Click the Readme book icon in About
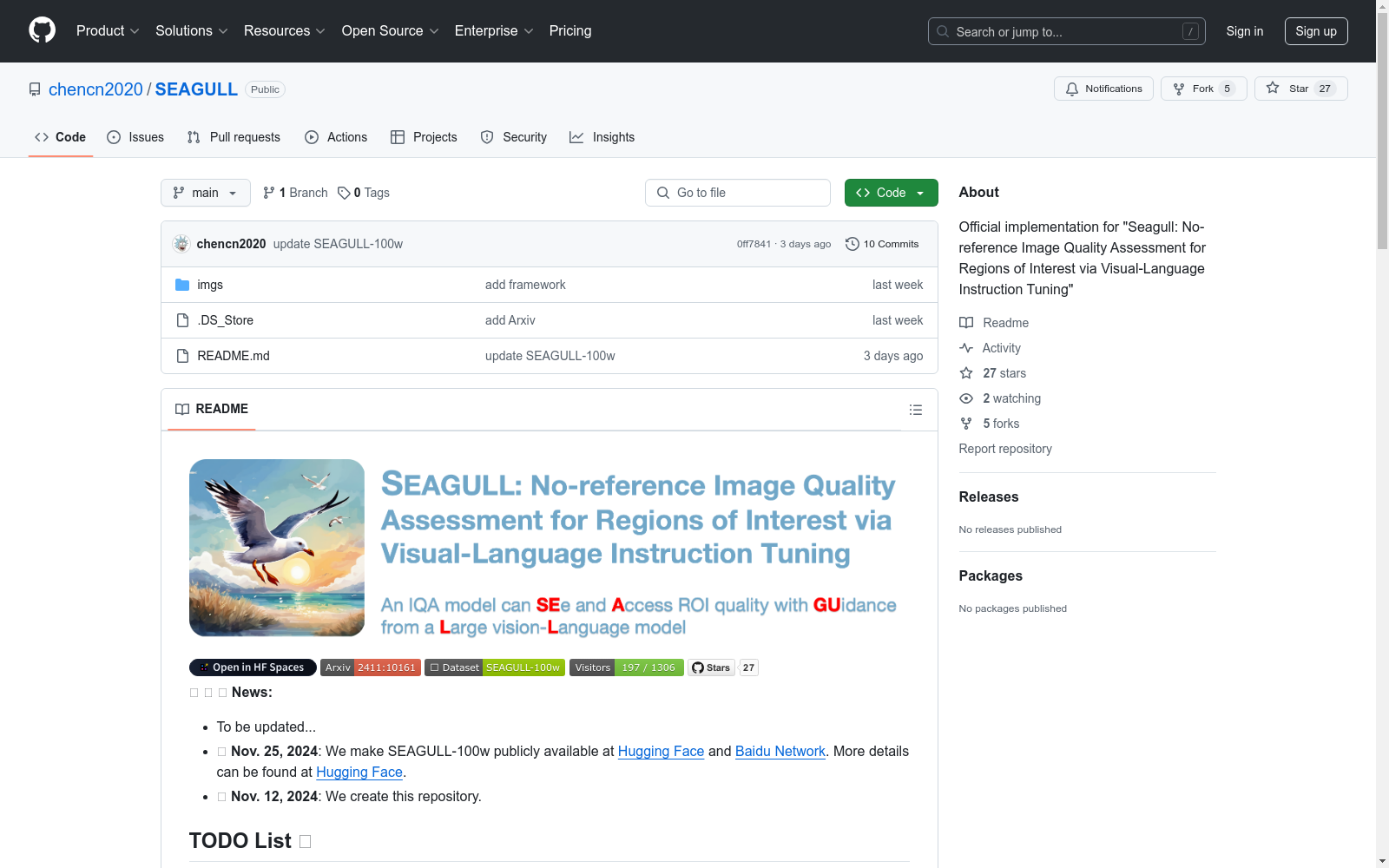Image resolution: width=1389 pixels, height=868 pixels. pos(966,323)
